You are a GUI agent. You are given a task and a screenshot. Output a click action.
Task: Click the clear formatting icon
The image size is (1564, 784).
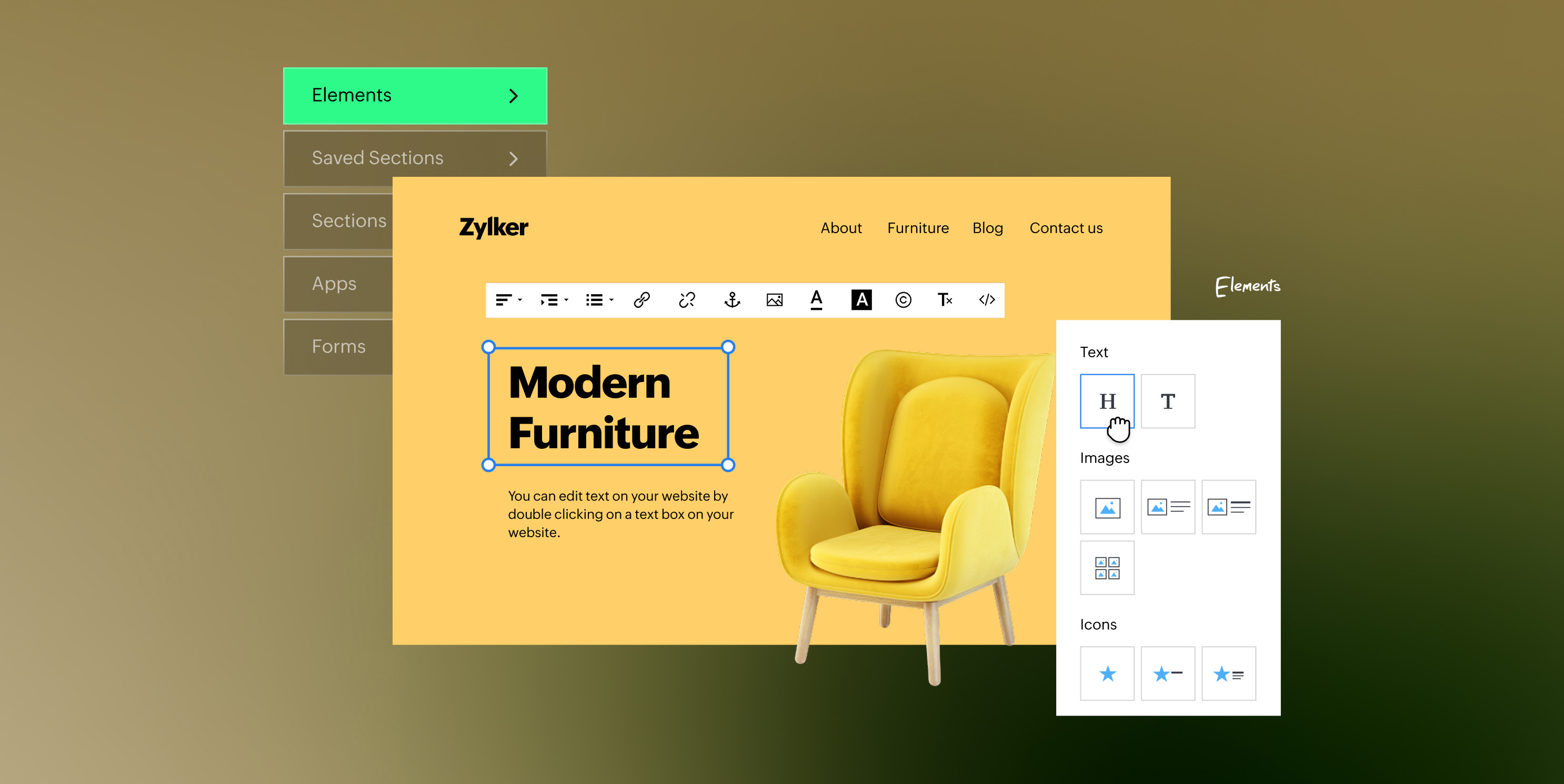pyautogui.click(x=944, y=300)
